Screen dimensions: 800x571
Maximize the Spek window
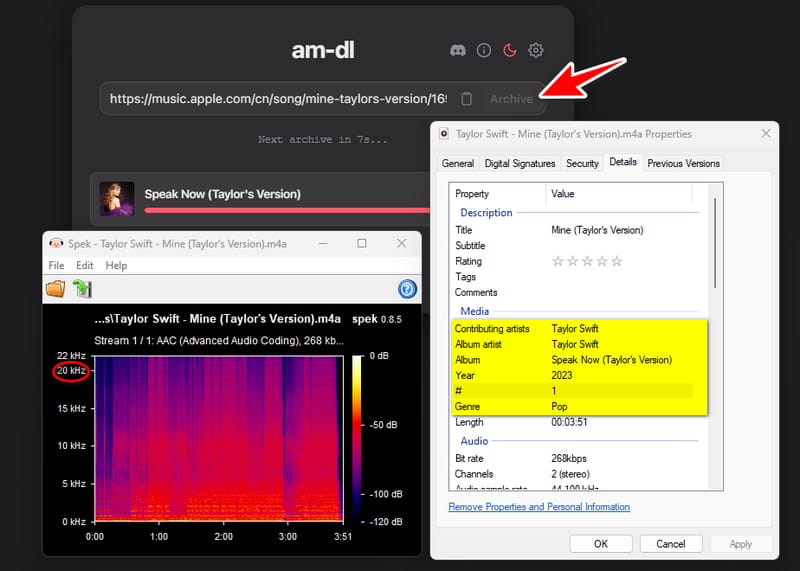point(362,243)
